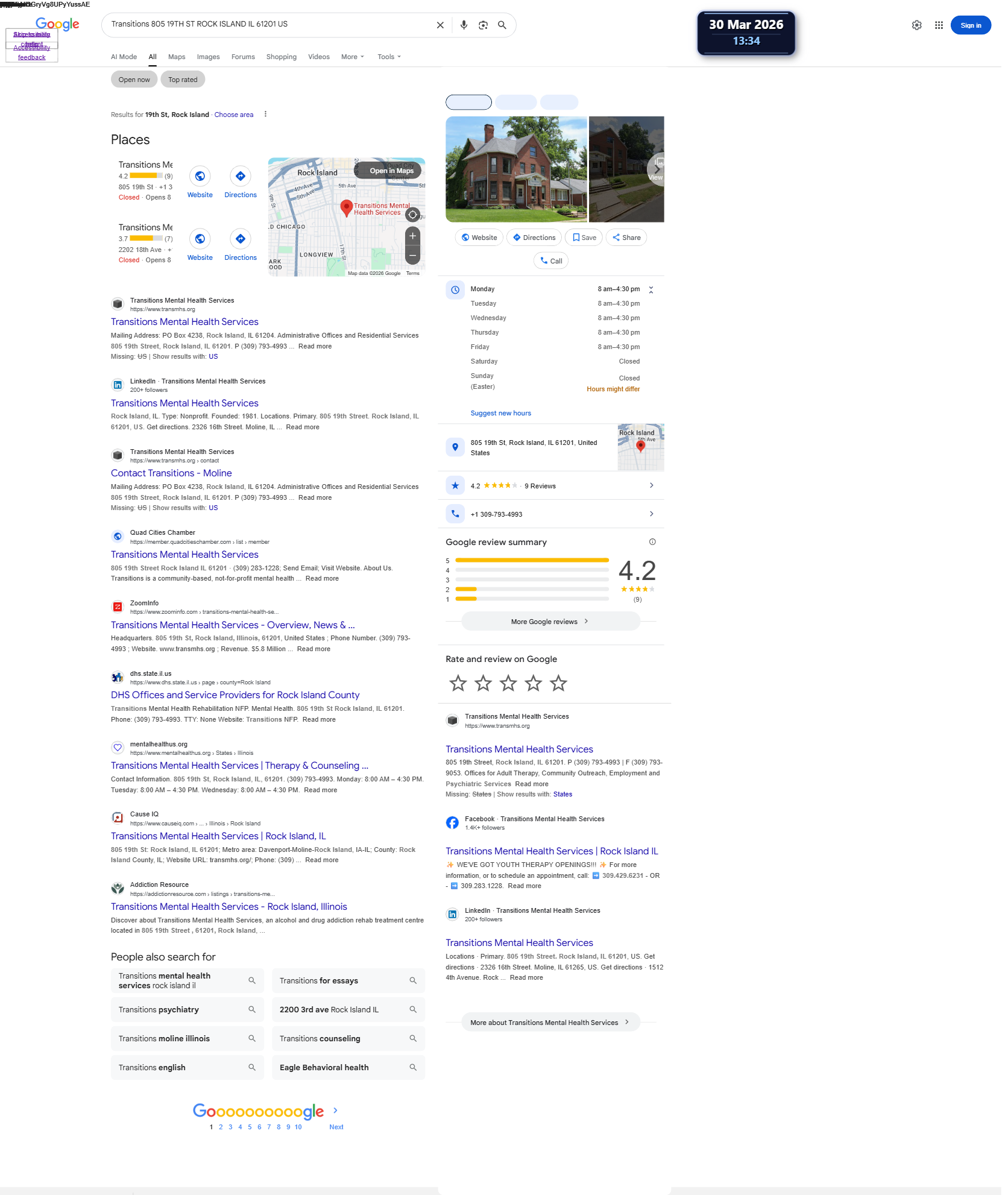Expand the phone number row arrow
Image resolution: width=1008 pixels, height=1195 pixels.
pos(652,514)
